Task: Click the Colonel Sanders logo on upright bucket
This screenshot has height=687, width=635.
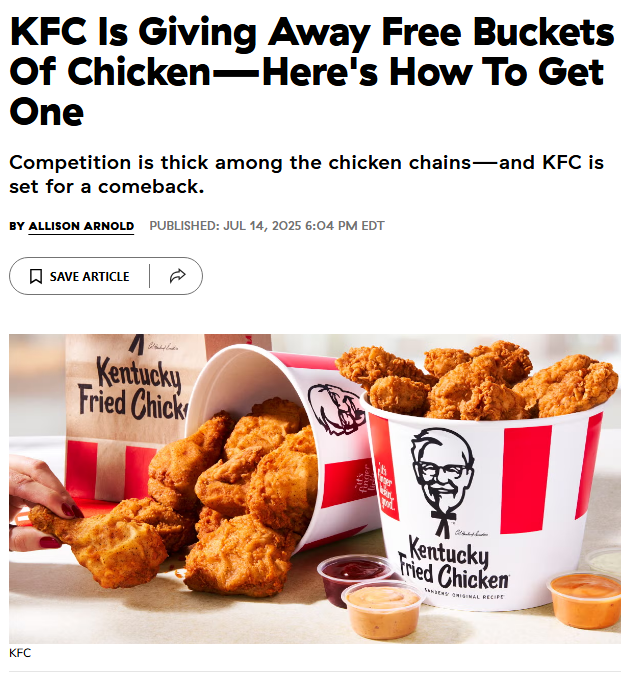Action: [443, 482]
